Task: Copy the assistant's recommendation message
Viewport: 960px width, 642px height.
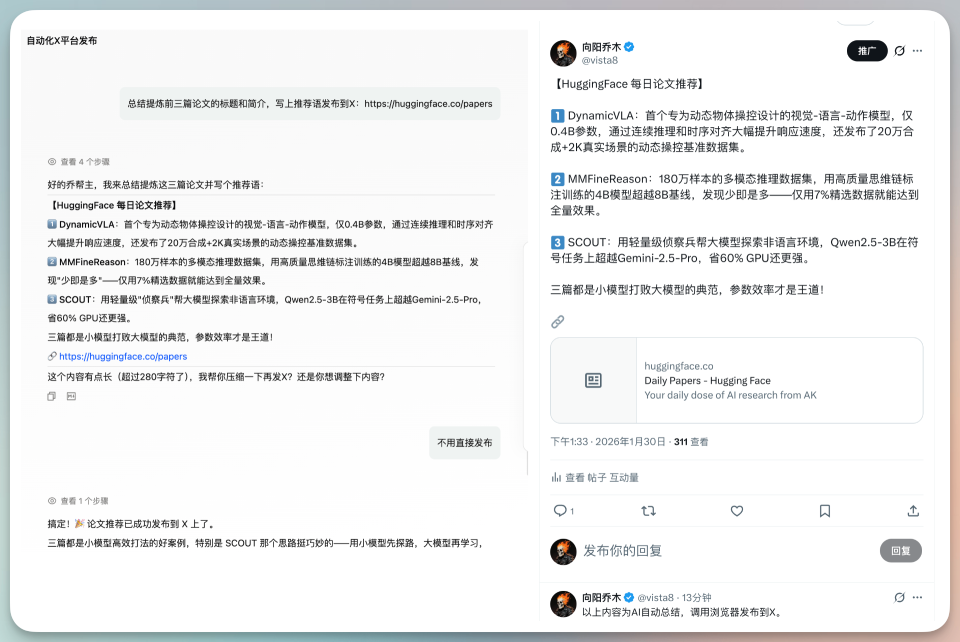Action: pyautogui.click(x=50, y=396)
